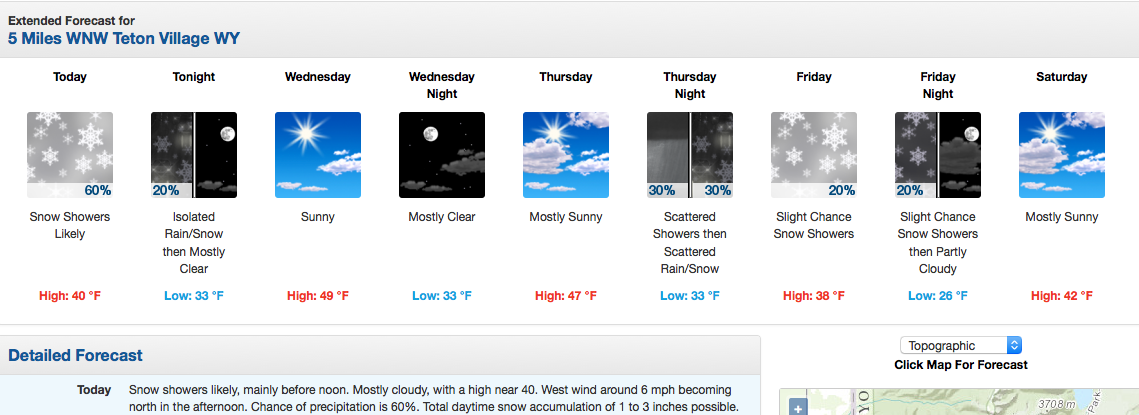Select Tonight's rain/snow then clear icon

point(194,155)
